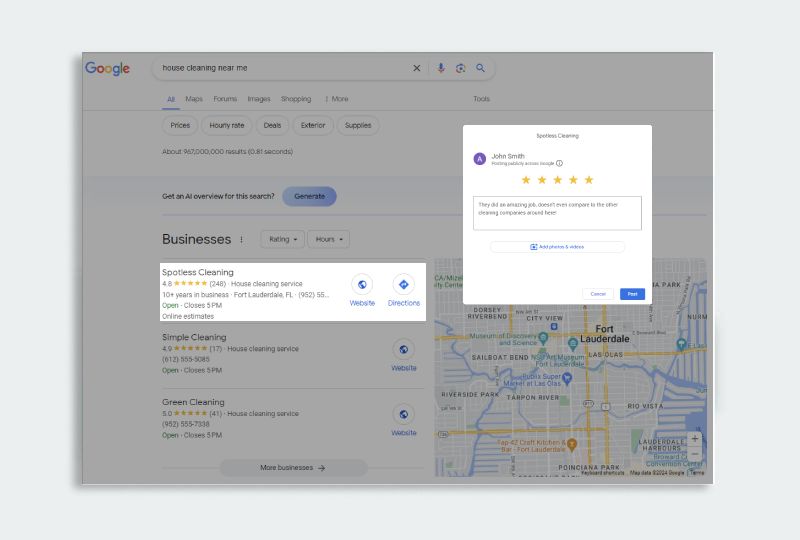800x540 pixels.
Task: Open Businesses section three-dot options
Action: (241, 239)
